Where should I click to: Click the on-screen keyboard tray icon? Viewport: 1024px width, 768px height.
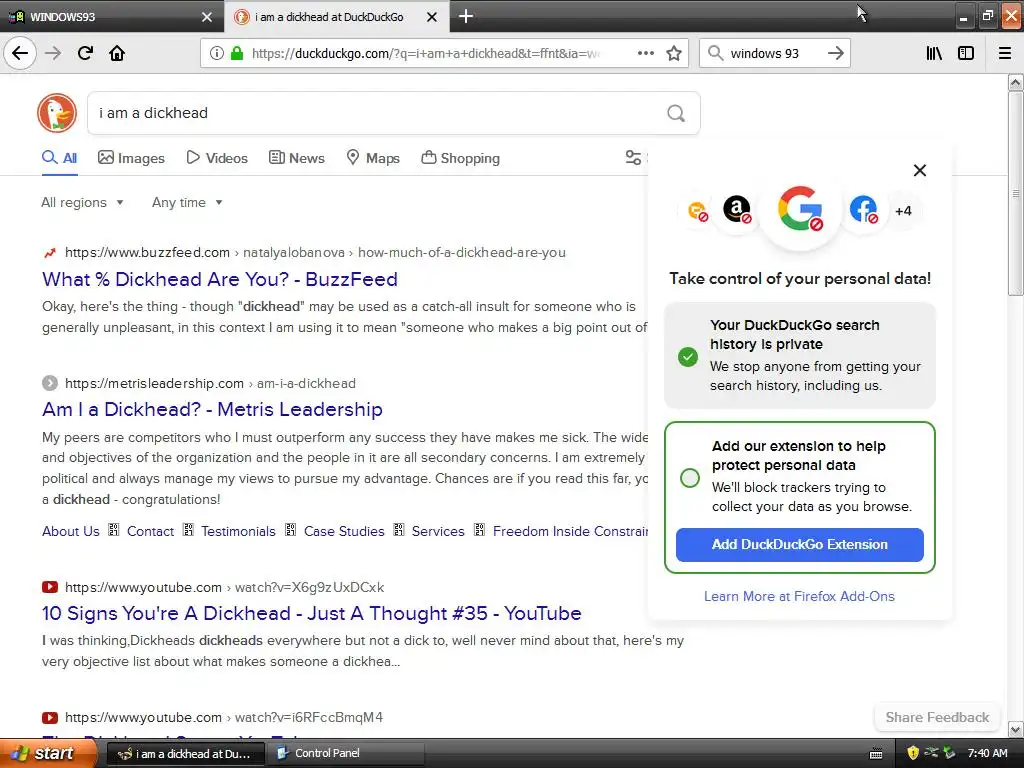(x=876, y=754)
